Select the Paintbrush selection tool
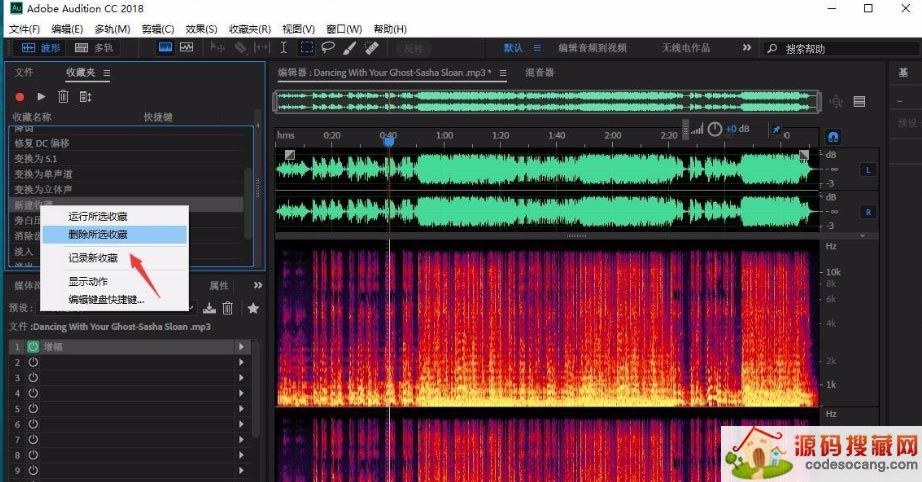Screen dimensions: 922x482 [349, 48]
